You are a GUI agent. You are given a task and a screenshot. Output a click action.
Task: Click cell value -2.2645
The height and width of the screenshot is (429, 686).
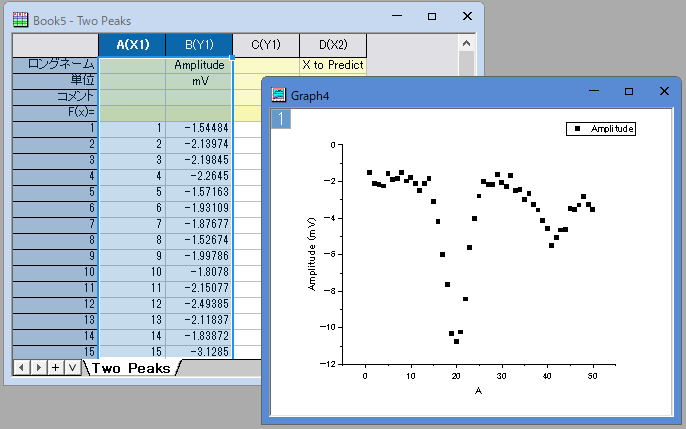pos(199,177)
